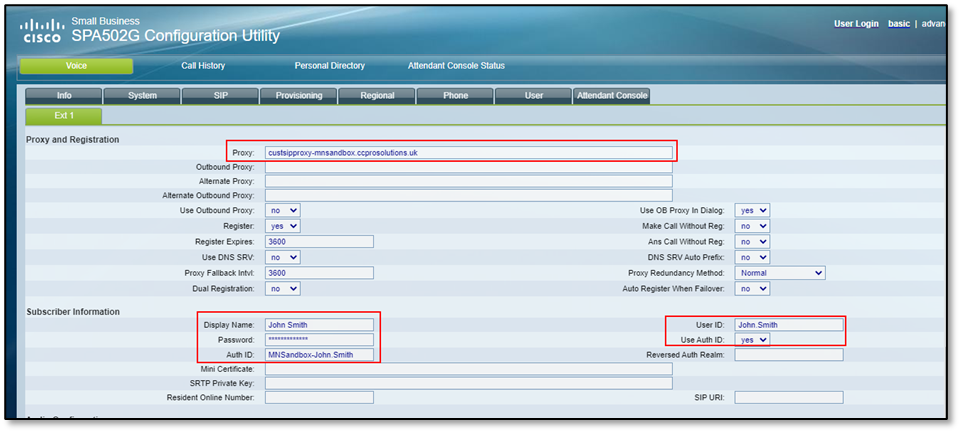Switch to the User sub-tab
This screenshot has height=433, width=961.
tap(534, 96)
